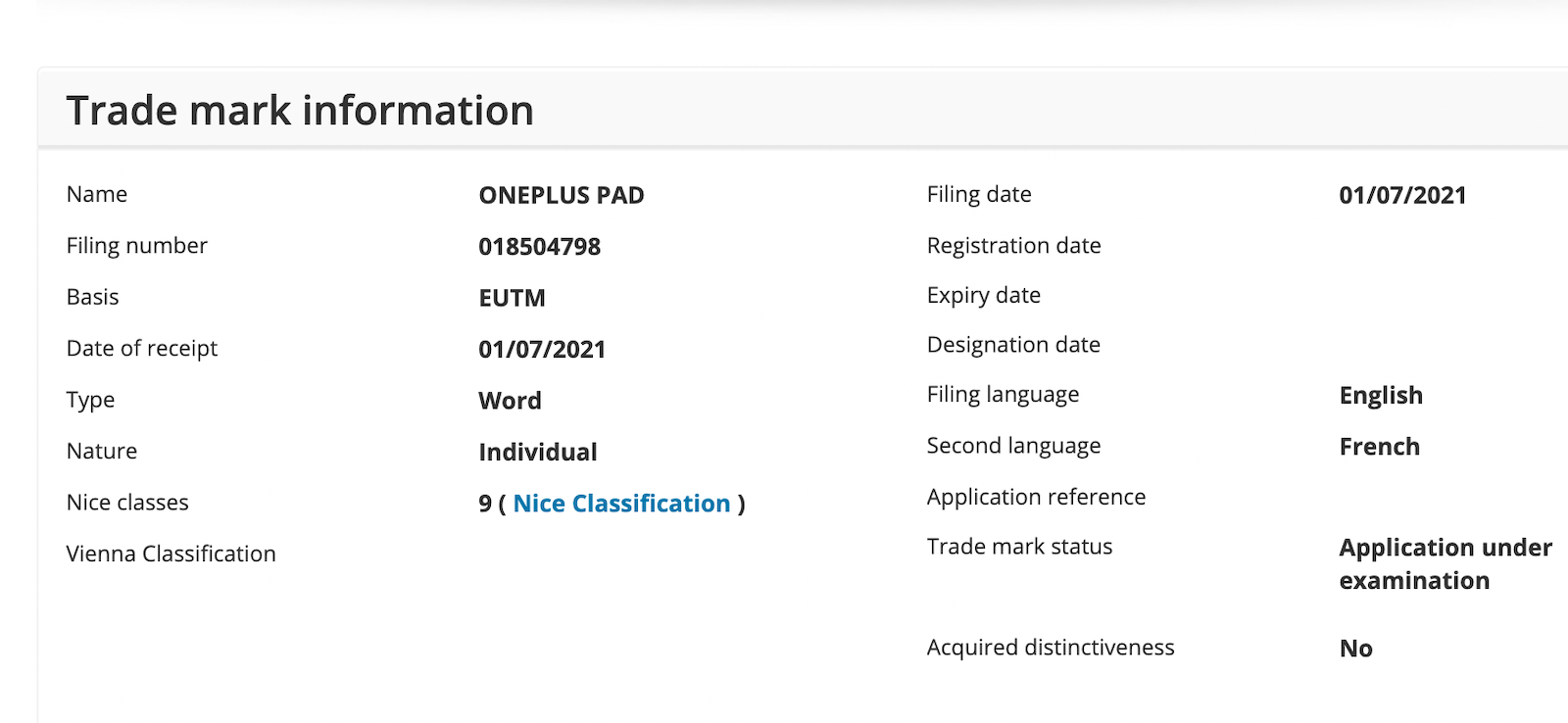Click the filing number 018504798
The width and height of the screenshot is (1568, 723).
point(539,247)
